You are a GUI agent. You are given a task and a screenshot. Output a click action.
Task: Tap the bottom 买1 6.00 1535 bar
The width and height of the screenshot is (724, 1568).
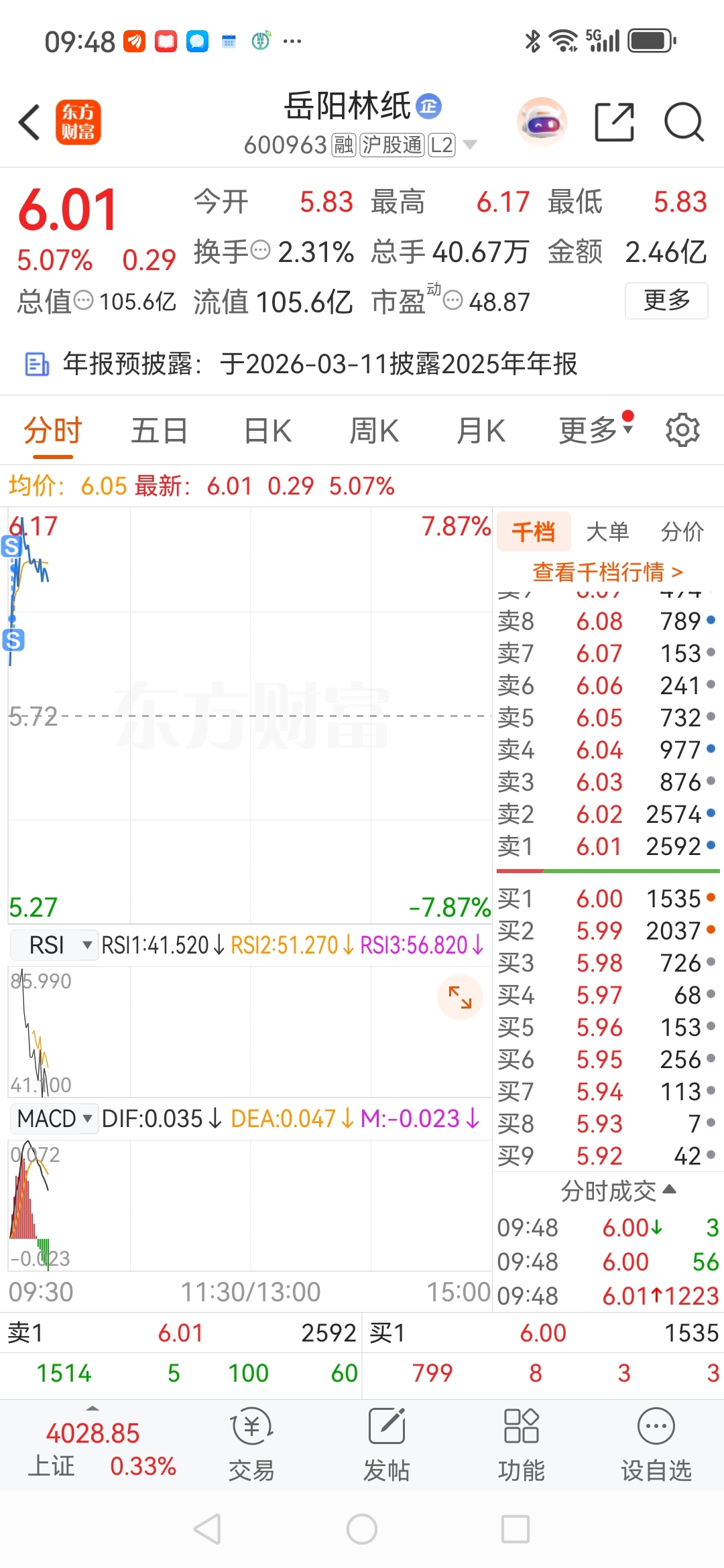click(543, 1333)
